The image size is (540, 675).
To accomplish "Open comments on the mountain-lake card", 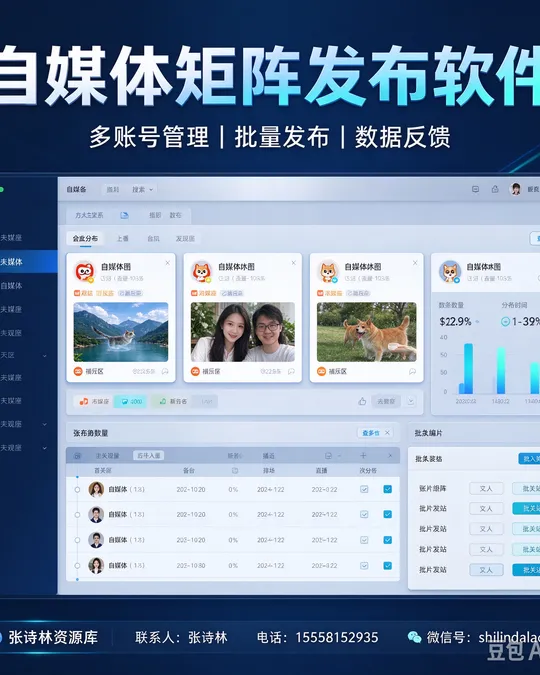I will (x=165, y=371).
